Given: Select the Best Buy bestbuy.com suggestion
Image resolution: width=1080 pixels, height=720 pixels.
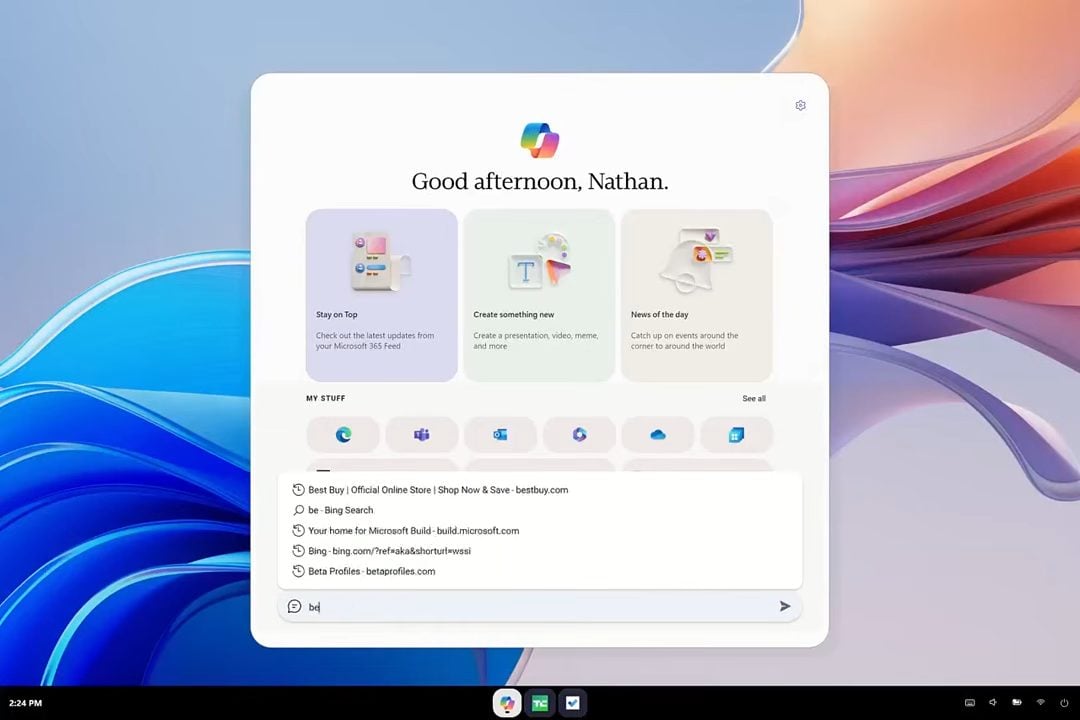Looking at the screenshot, I should tap(540, 490).
